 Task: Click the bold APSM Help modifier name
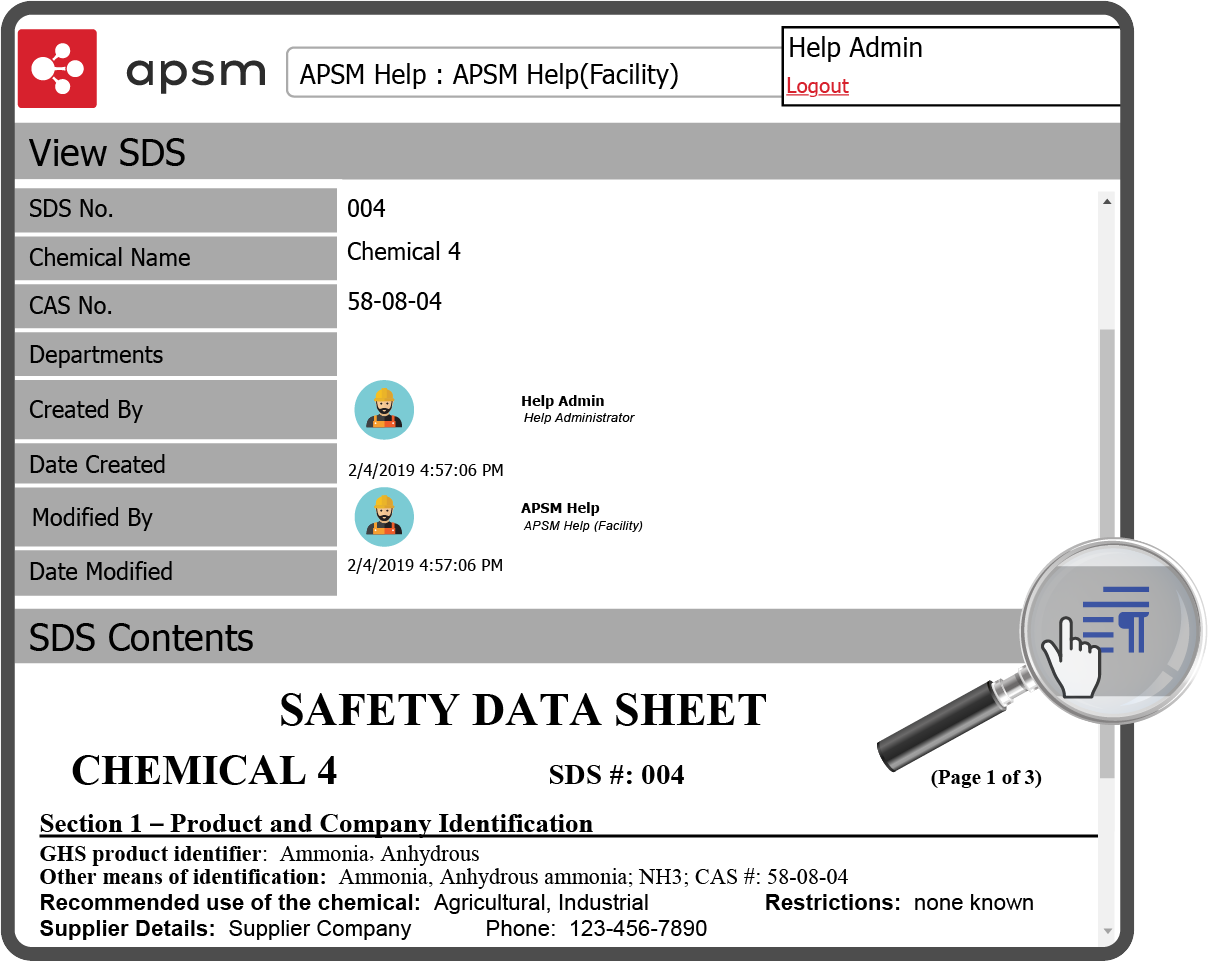[560, 508]
